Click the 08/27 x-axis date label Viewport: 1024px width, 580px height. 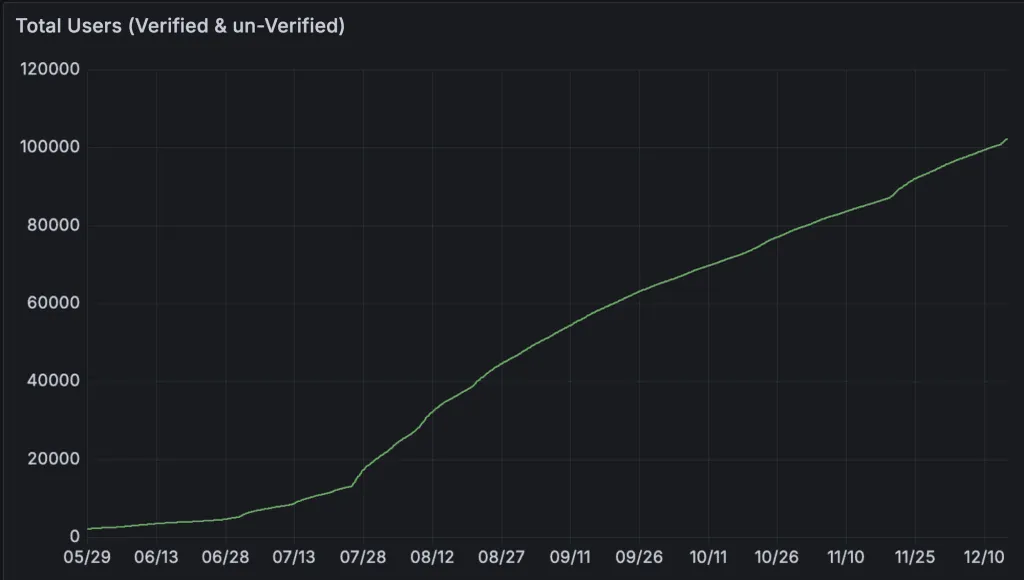coord(502,557)
